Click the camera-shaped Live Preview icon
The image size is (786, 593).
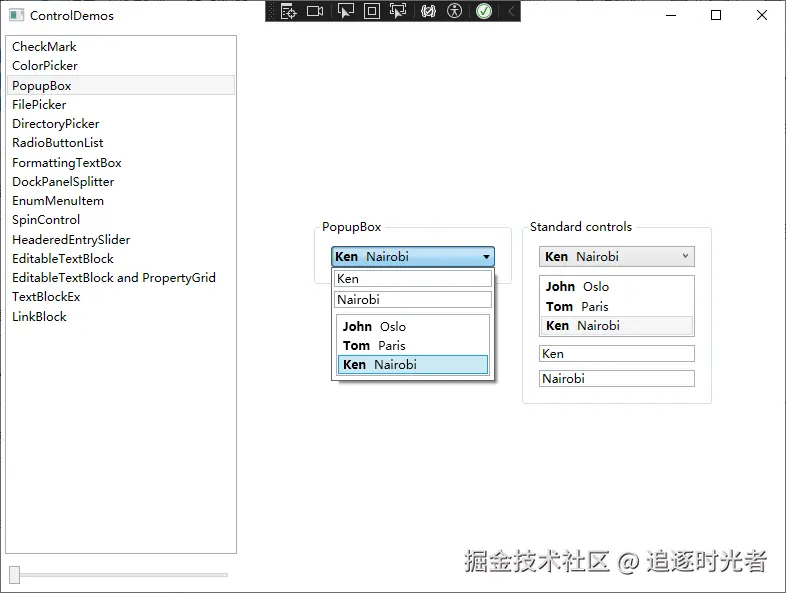click(315, 11)
